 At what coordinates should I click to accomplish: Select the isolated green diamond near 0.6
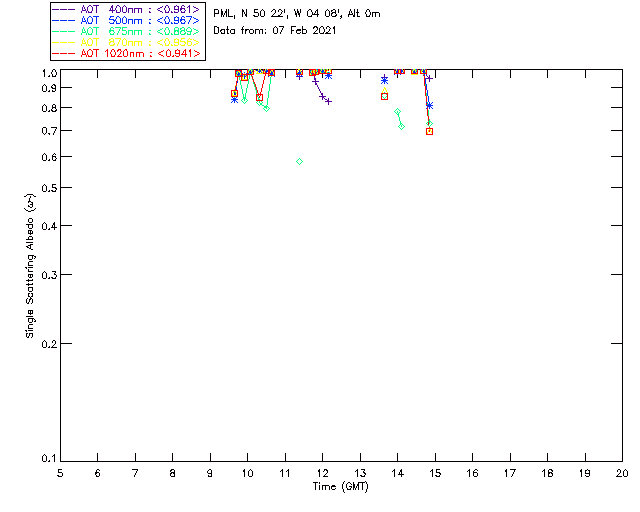click(299, 162)
